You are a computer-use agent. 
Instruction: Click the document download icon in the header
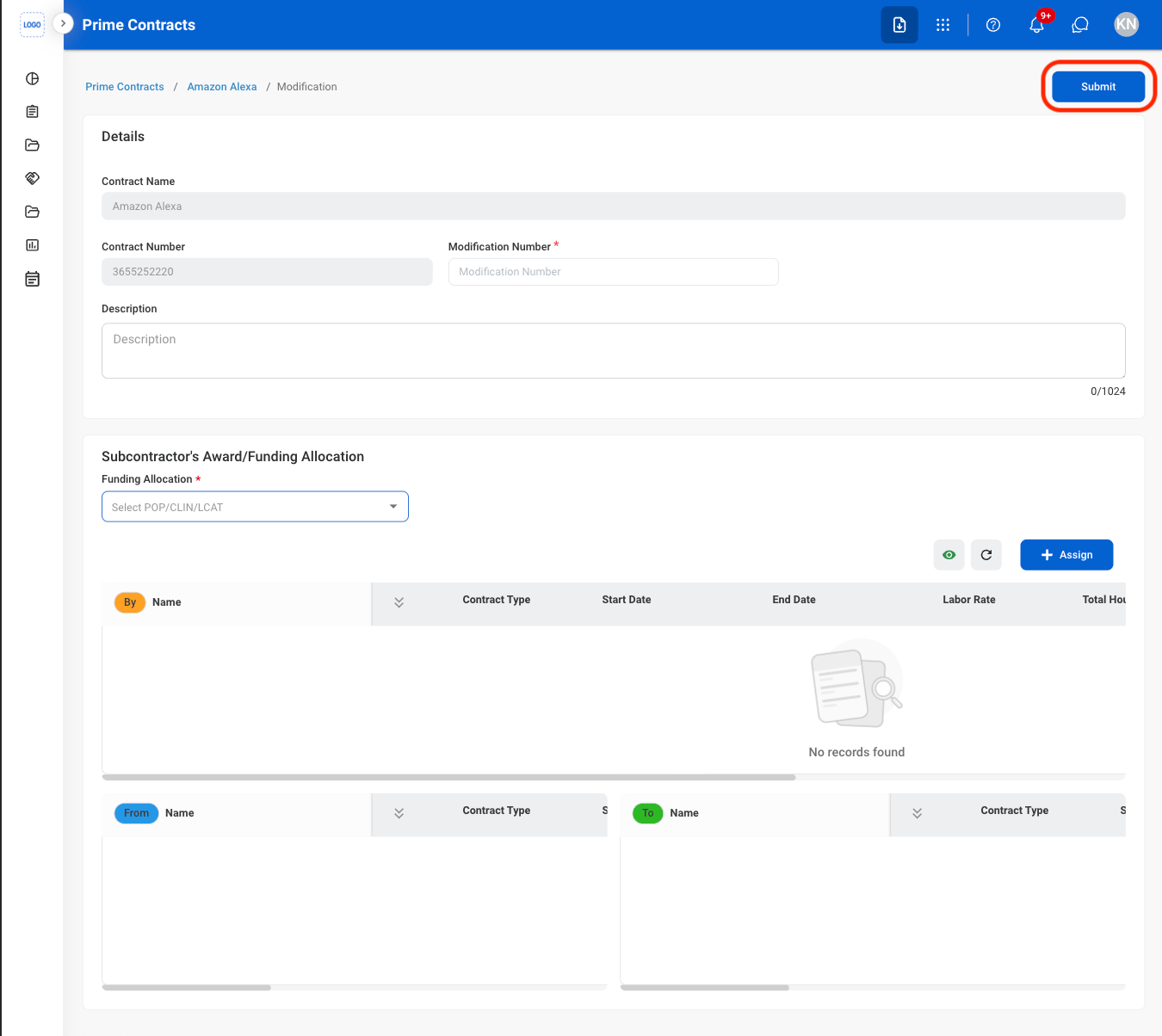899,25
